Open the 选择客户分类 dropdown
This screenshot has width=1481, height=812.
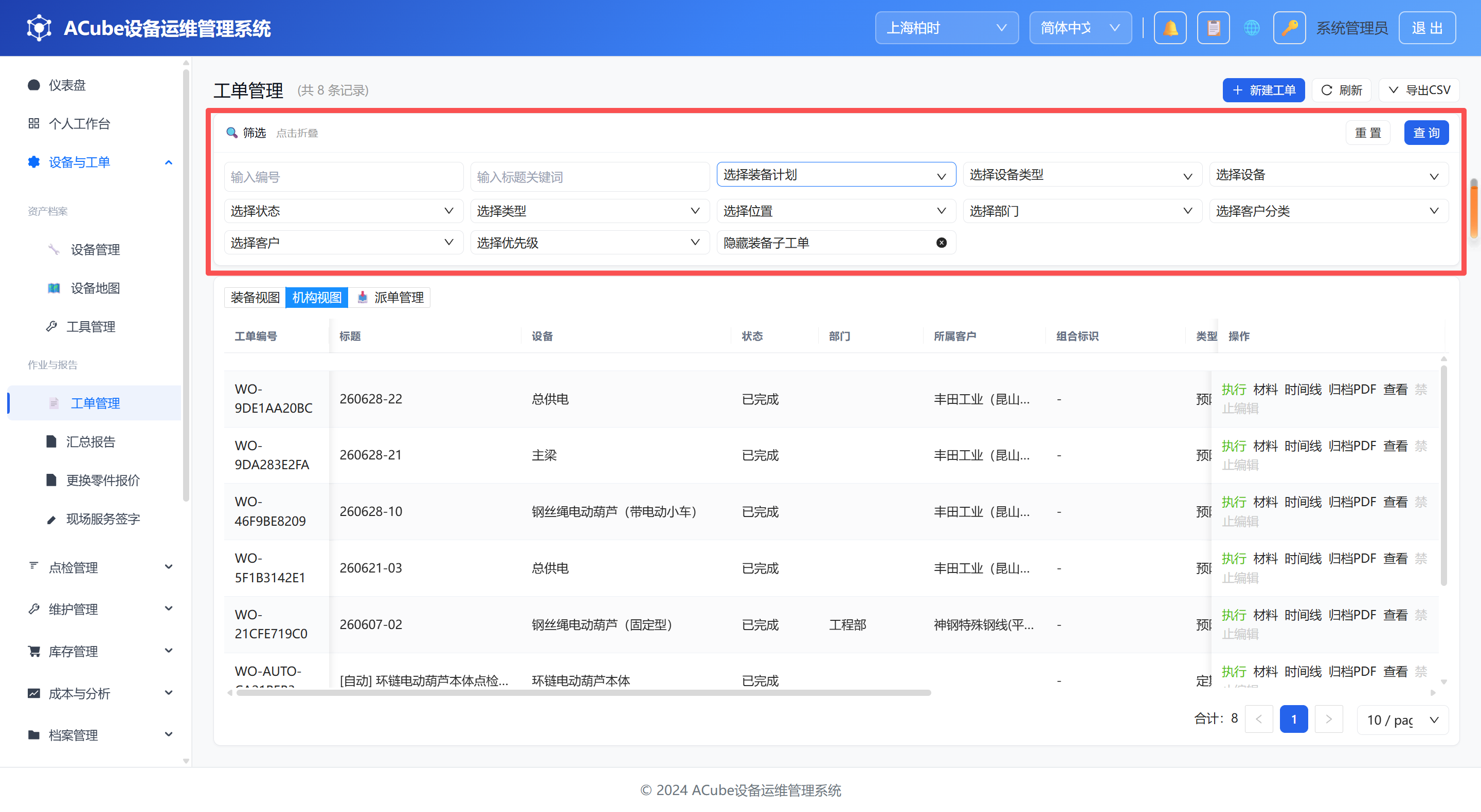[x=1329, y=211]
